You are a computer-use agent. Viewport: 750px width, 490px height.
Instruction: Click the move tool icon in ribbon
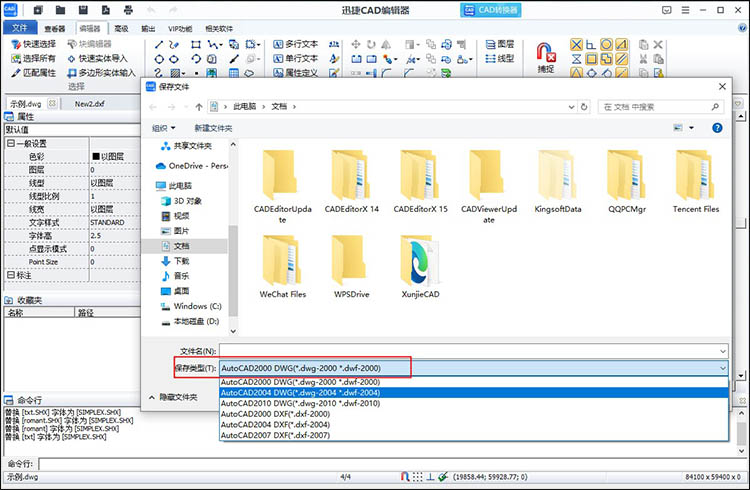356,45
